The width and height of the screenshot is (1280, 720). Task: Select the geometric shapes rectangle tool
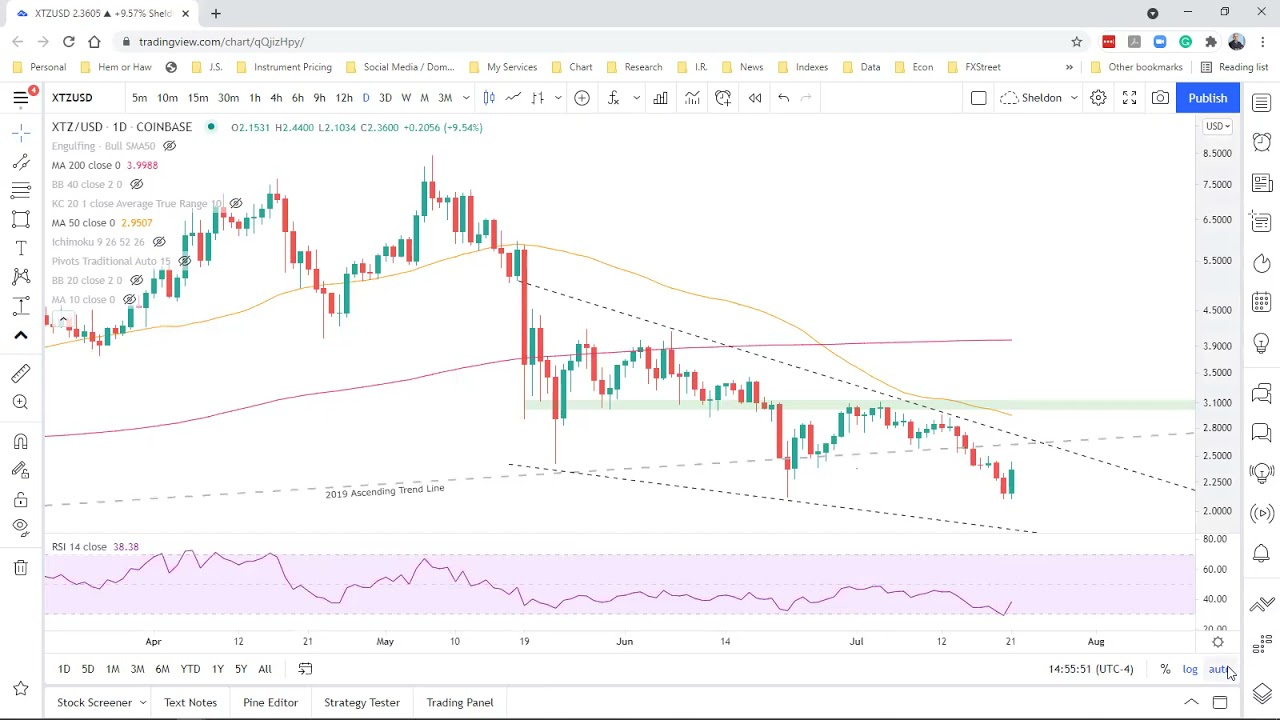tap(21, 219)
